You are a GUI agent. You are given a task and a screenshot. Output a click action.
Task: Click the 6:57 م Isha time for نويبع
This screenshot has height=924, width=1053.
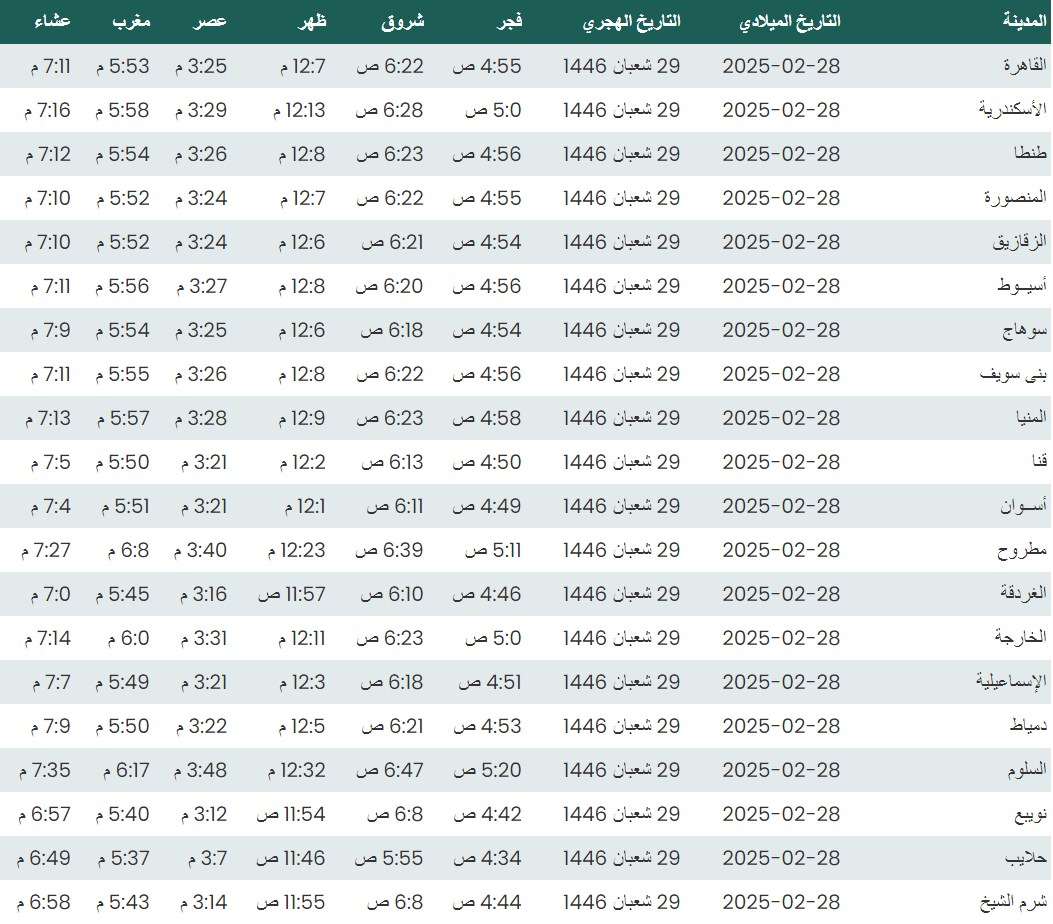(44, 814)
